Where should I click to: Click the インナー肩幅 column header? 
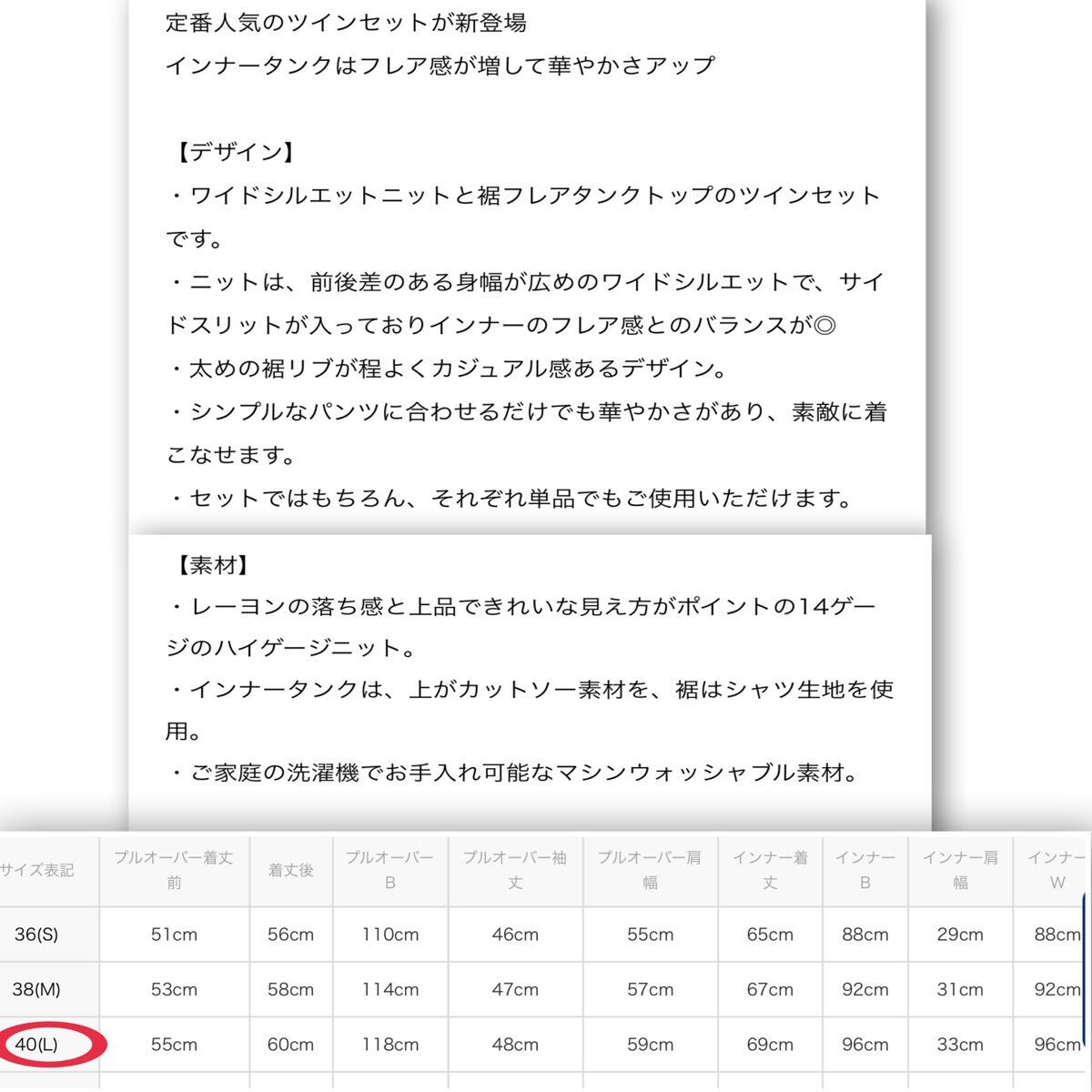point(961,870)
